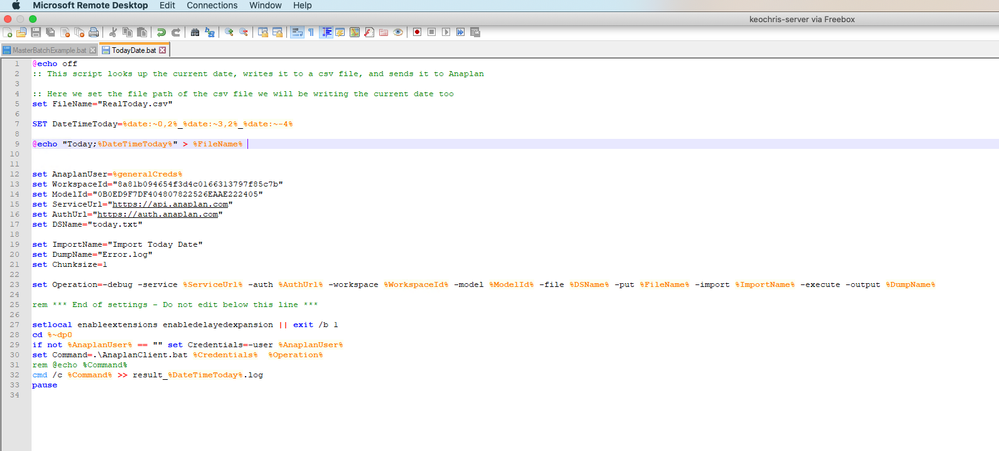Viewport: 999px width, 451px height.
Task: Click "cd %~dp0" on line 28
Action: pyautogui.click(x=52, y=334)
